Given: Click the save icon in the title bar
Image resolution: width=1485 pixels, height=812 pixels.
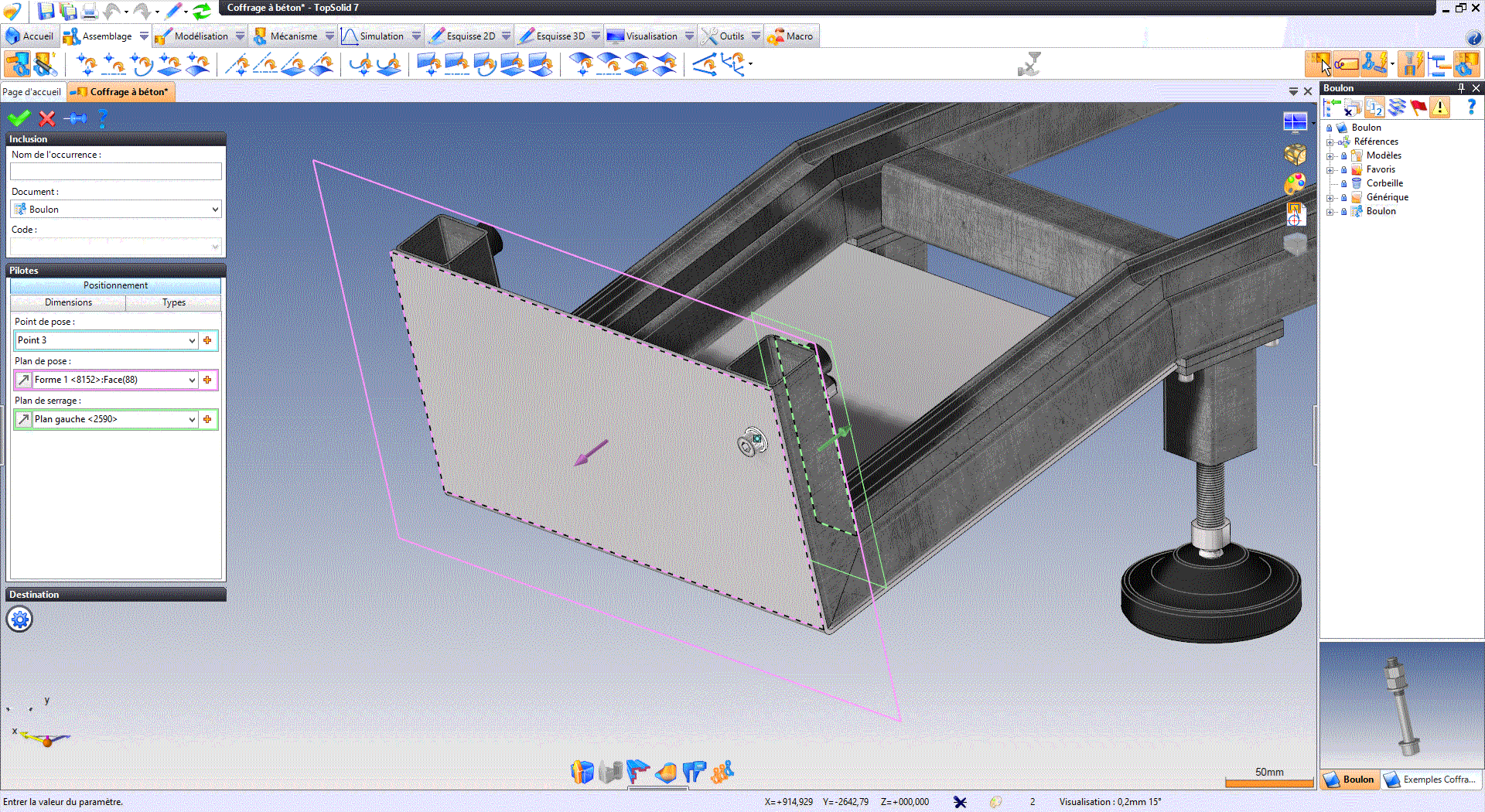Looking at the screenshot, I should click(46, 10).
